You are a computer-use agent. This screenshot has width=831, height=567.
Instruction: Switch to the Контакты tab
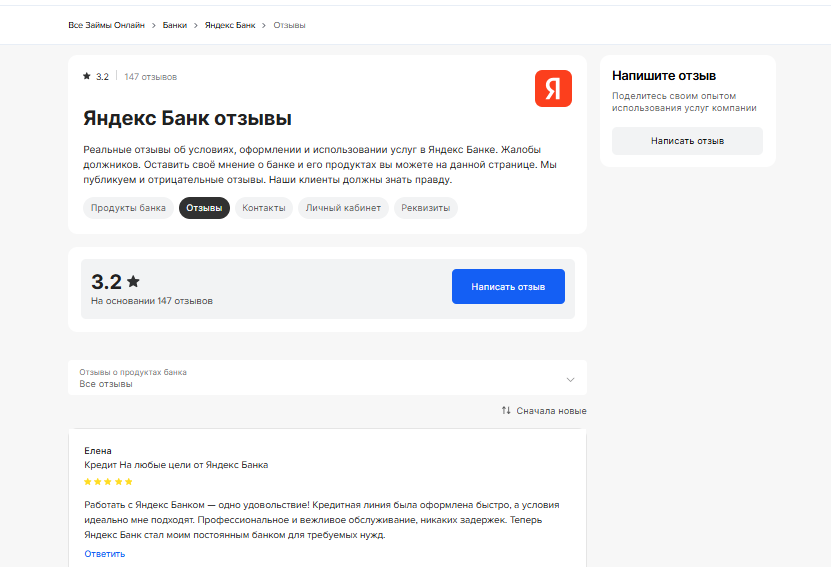click(x=263, y=208)
